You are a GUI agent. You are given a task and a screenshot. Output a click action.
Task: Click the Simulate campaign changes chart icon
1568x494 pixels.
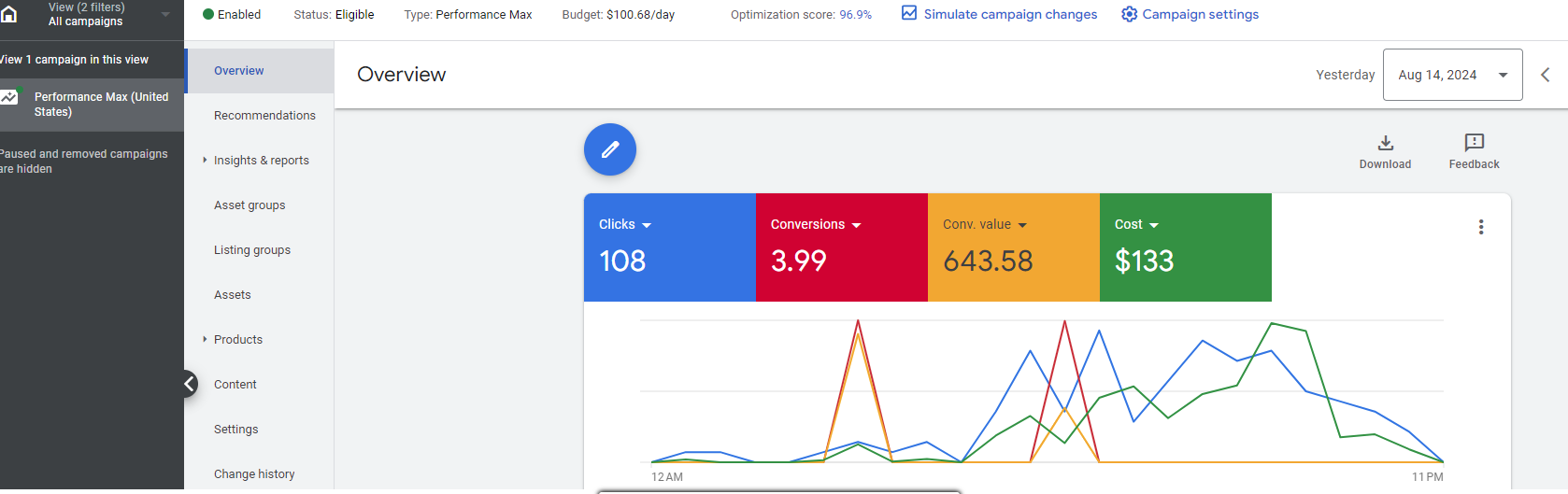(x=909, y=13)
